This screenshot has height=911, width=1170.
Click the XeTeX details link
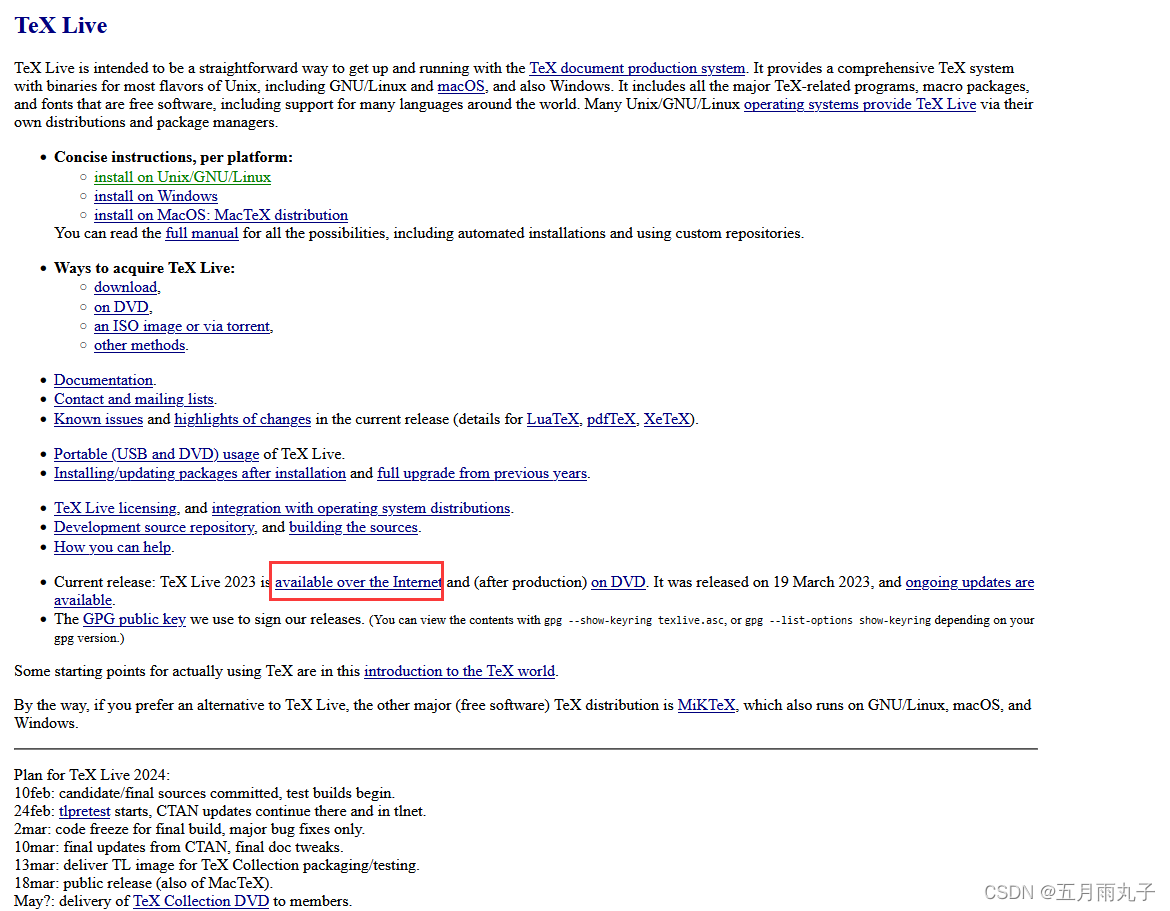pyautogui.click(x=667, y=419)
